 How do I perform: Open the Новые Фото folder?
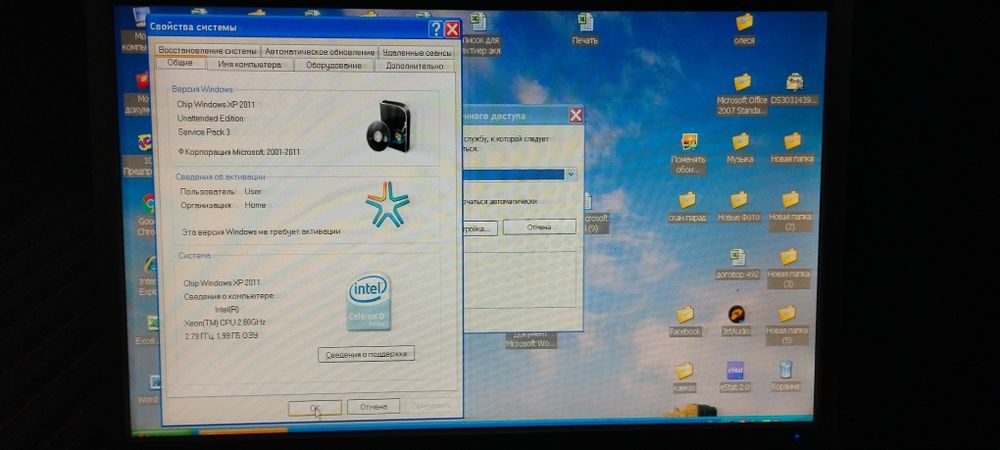click(739, 200)
